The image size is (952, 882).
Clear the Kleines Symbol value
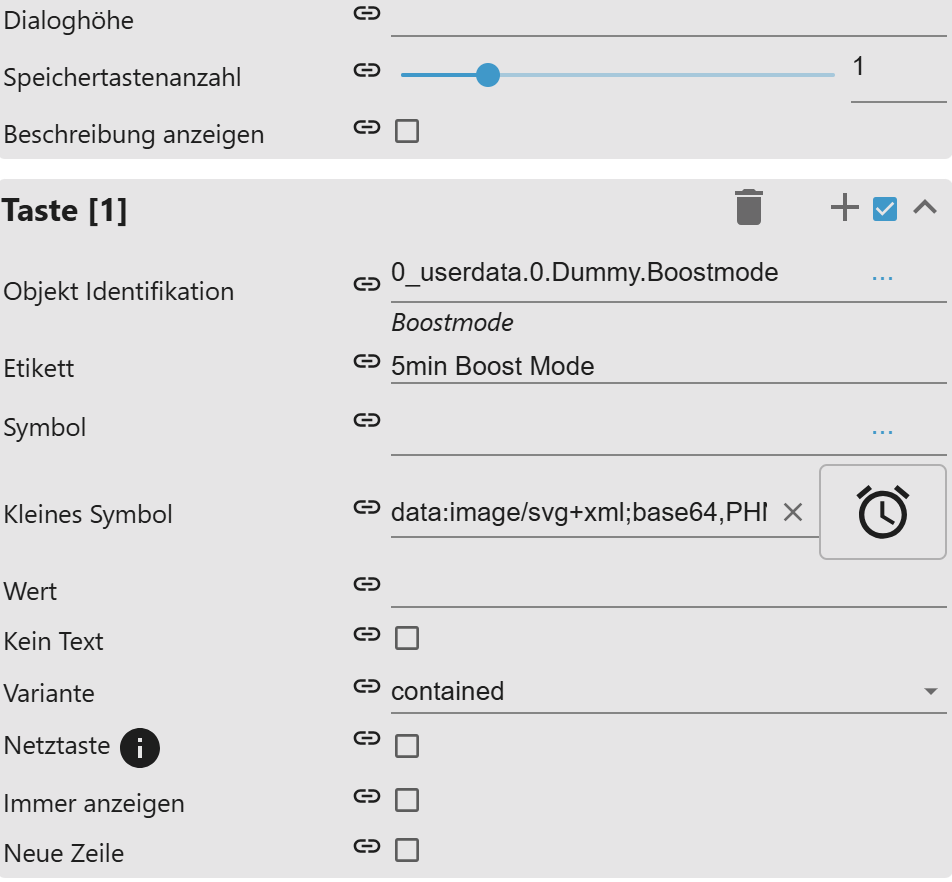[x=793, y=512]
